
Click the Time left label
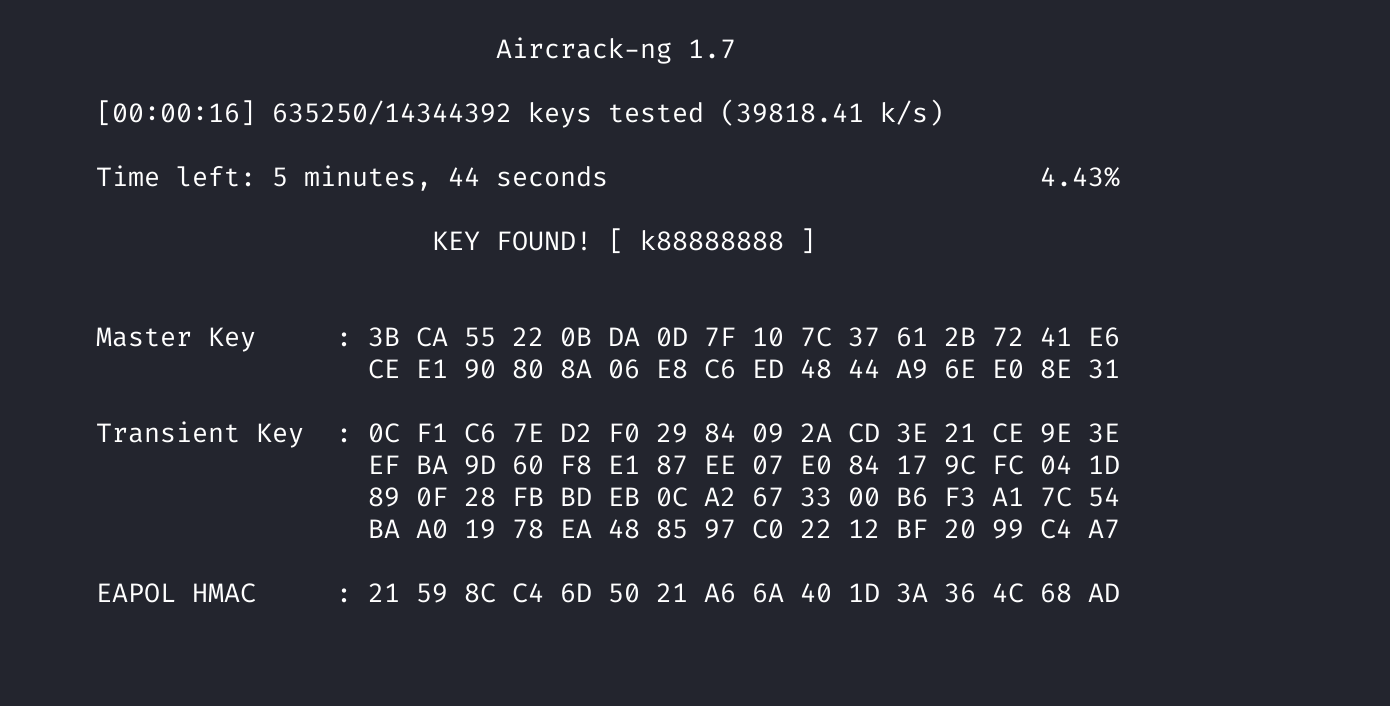pyautogui.click(x=176, y=177)
